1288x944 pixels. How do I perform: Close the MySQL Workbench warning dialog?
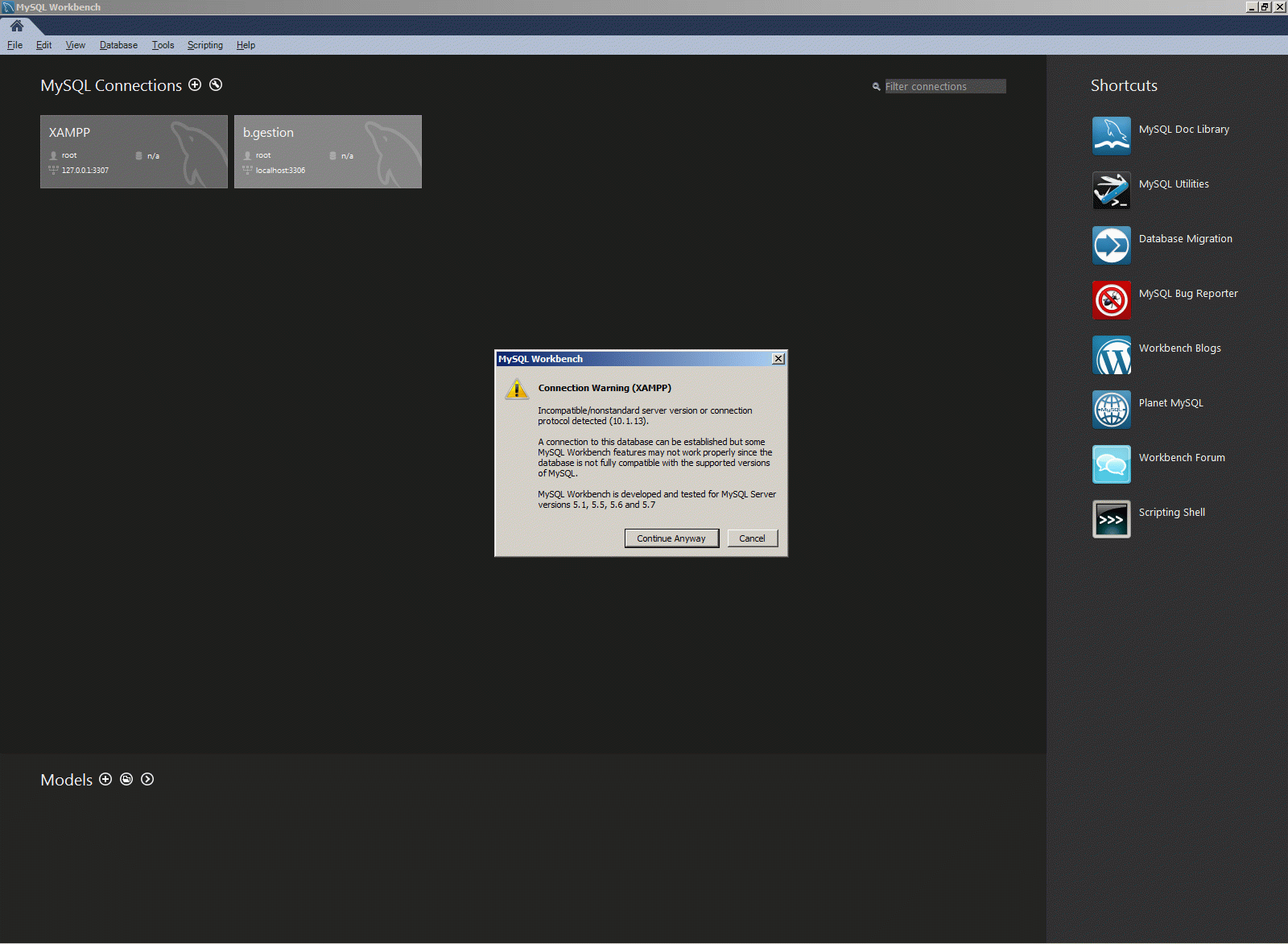(x=778, y=359)
